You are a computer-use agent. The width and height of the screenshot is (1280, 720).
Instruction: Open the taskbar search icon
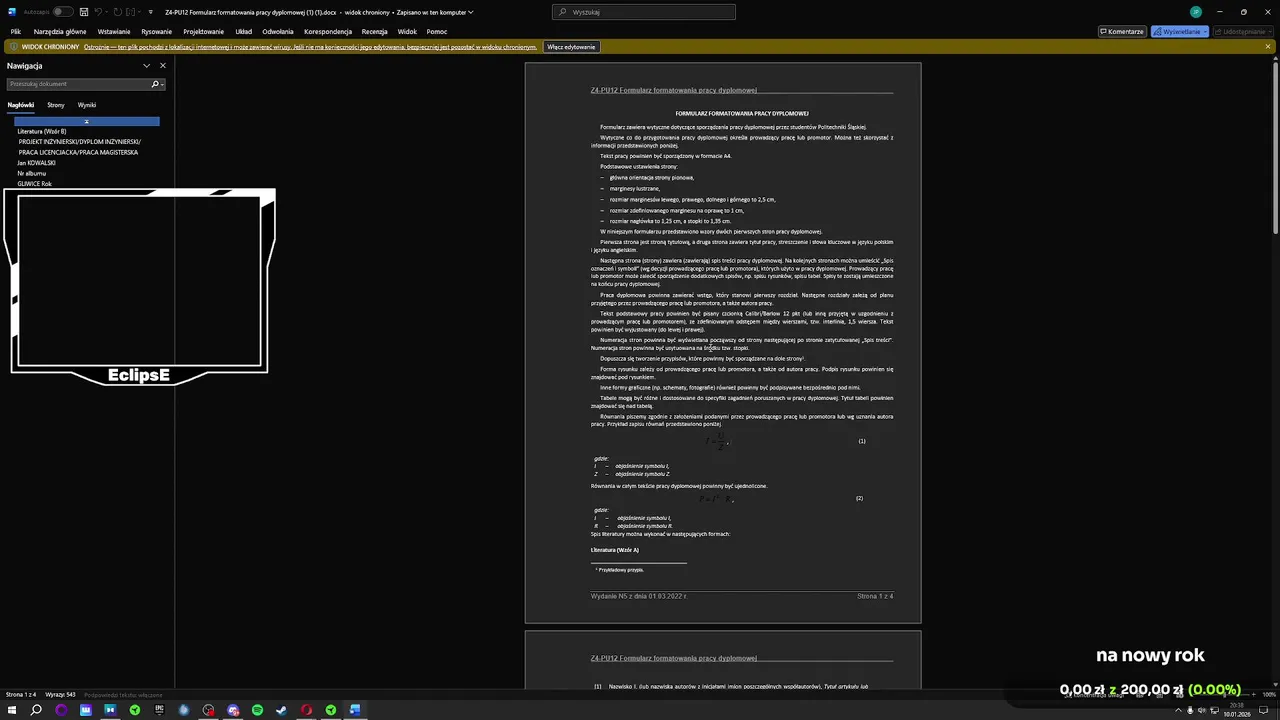point(36,710)
